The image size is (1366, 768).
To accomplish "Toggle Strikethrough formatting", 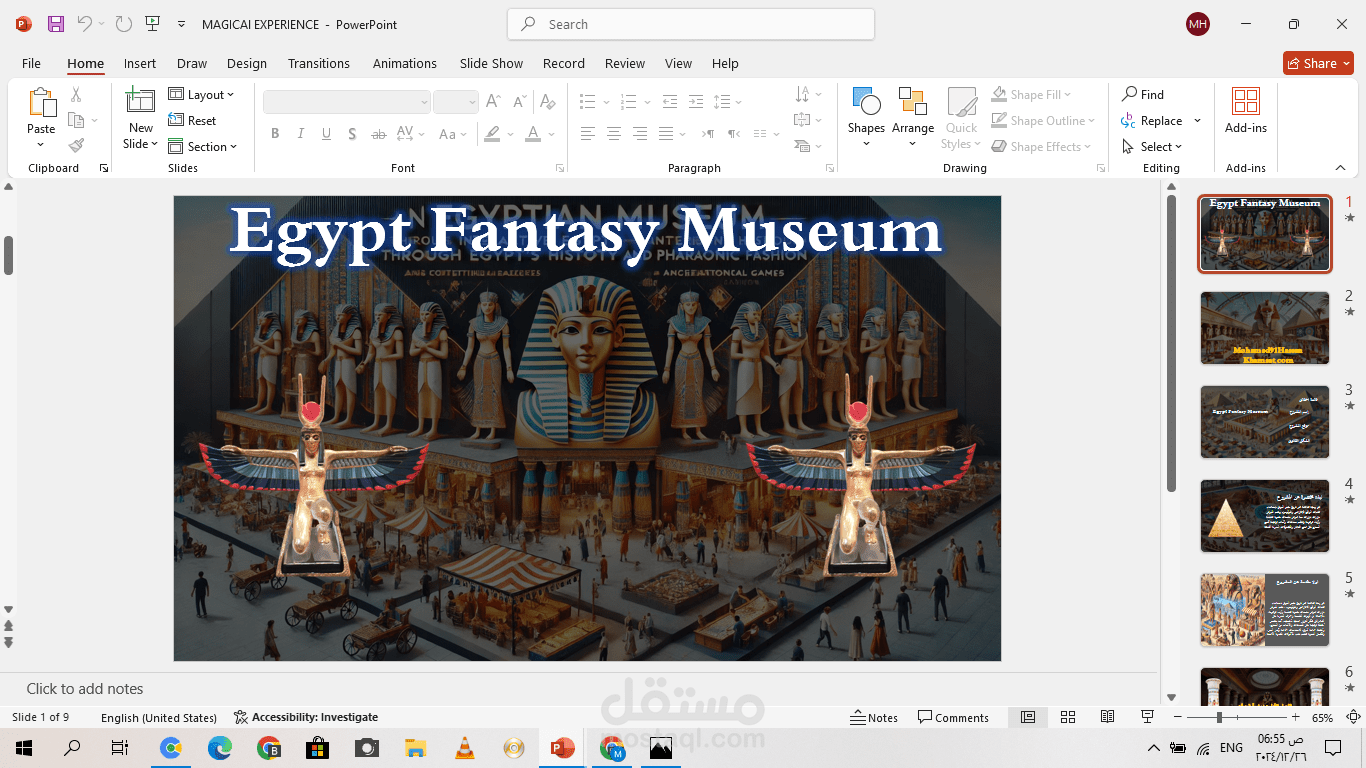I will pyautogui.click(x=378, y=134).
